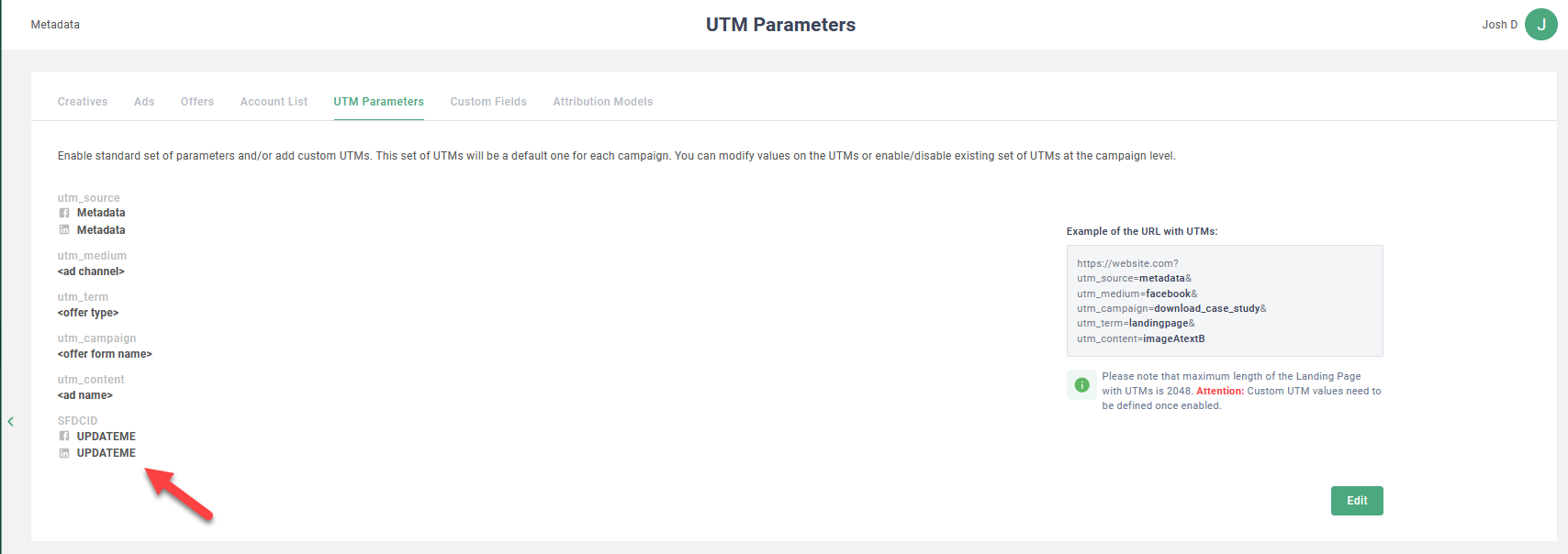Click the <ad channel> utm_medium value
Screen dimensions: 1568x554
pos(91,271)
